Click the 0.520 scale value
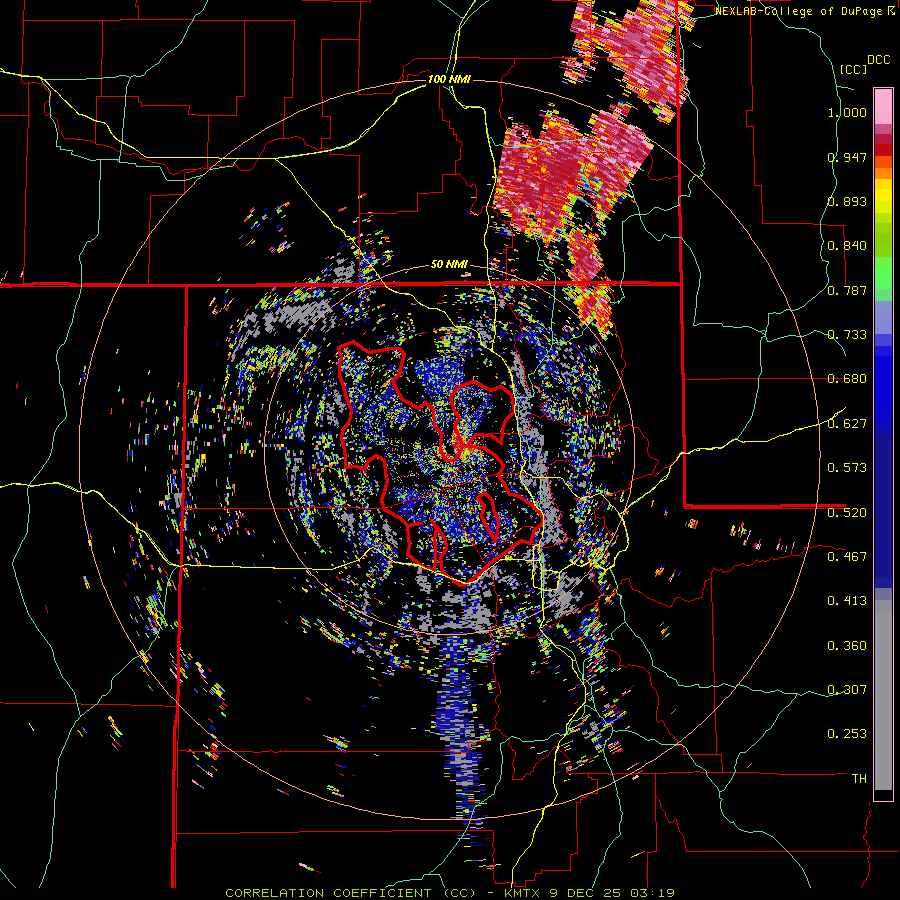Viewport: 900px width, 900px height. [x=847, y=512]
